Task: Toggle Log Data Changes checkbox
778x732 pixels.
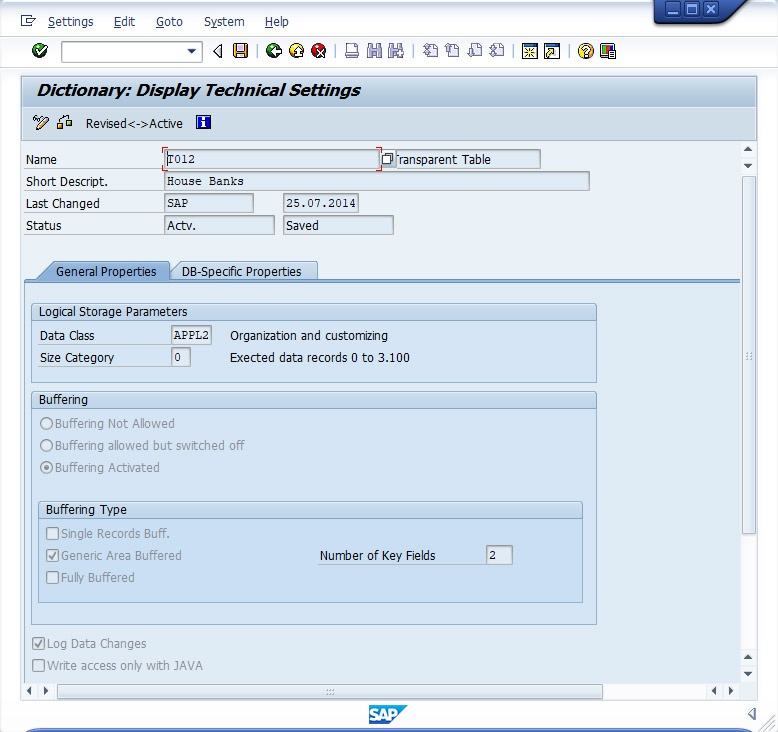Action: (x=38, y=644)
